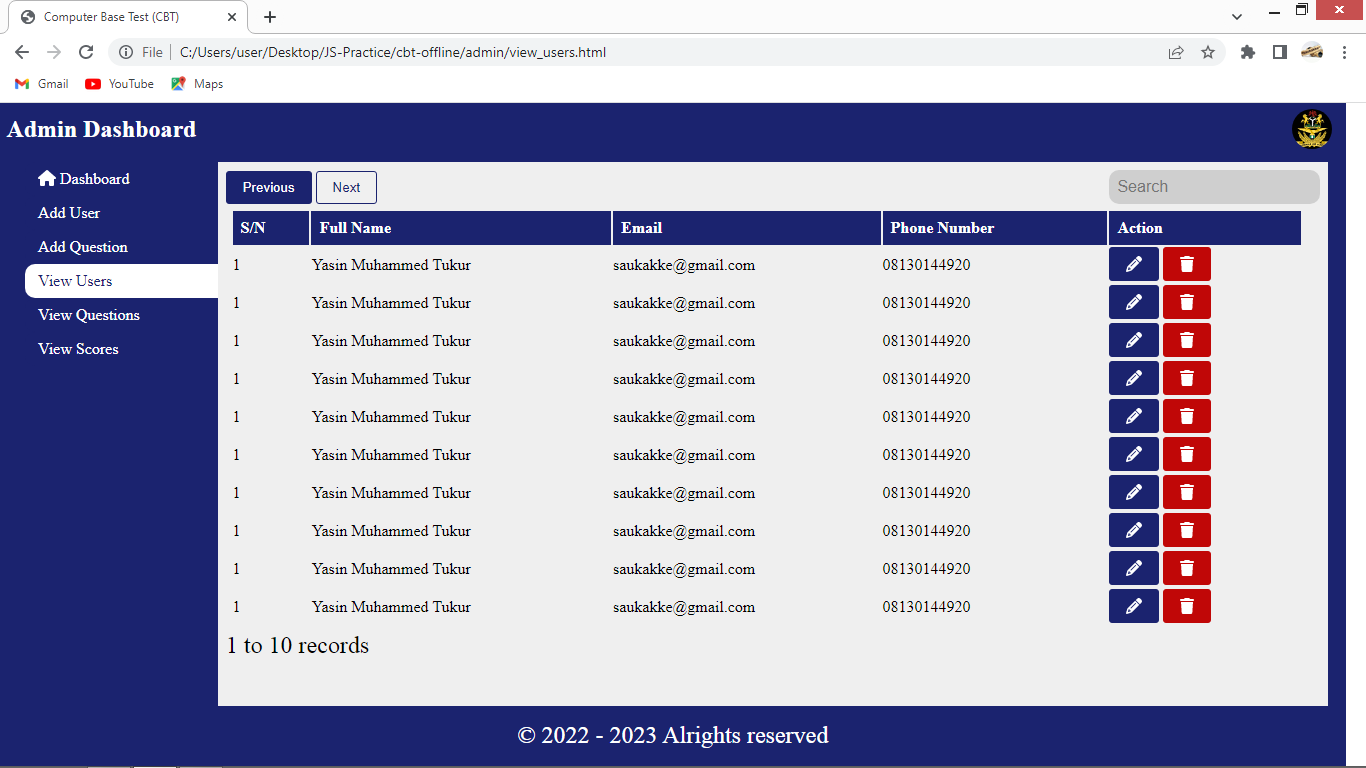The width and height of the screenshot is (1366, 768).
Task: Delete the user in the first table row
Action: (x=1187, y=264)
